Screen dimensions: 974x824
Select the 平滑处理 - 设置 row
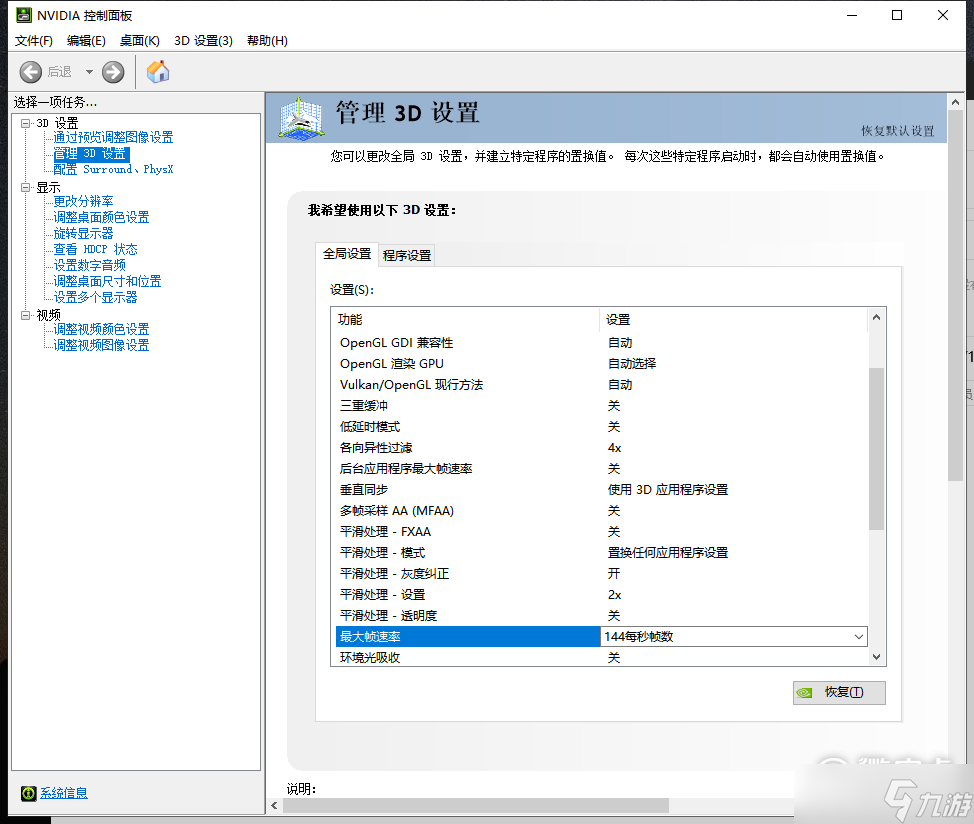click(x=599, y=595)
